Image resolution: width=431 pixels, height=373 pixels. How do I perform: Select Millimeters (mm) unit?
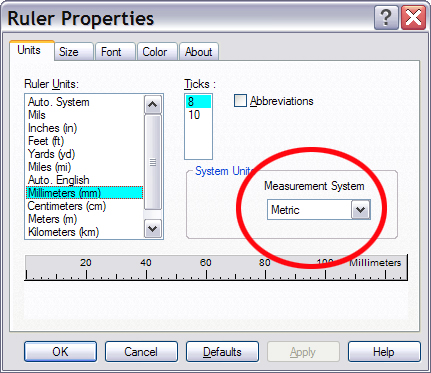click(x=85, y=193)
